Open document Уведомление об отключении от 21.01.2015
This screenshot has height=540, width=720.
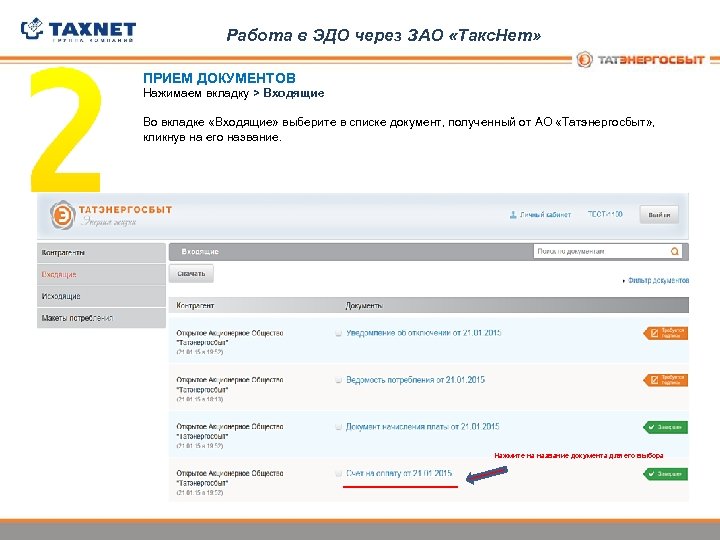click(x=423, y=333)
